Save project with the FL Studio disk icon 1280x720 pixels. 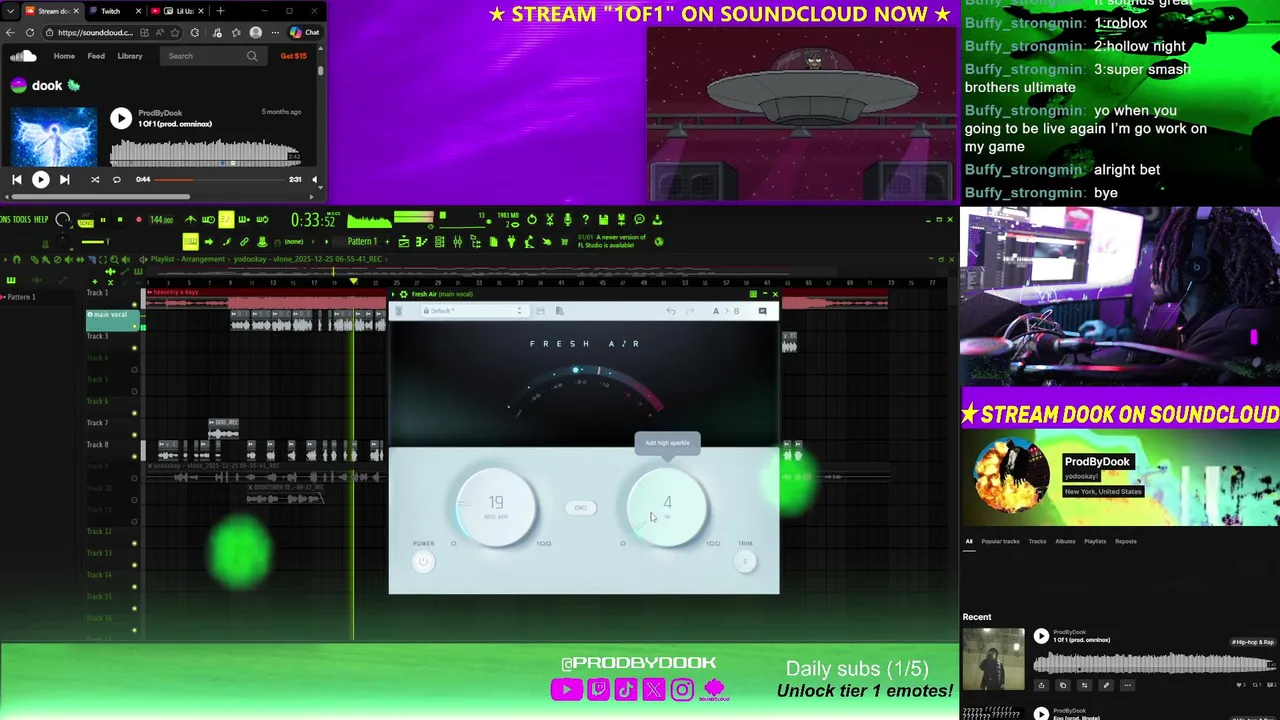tap(603, 219)
